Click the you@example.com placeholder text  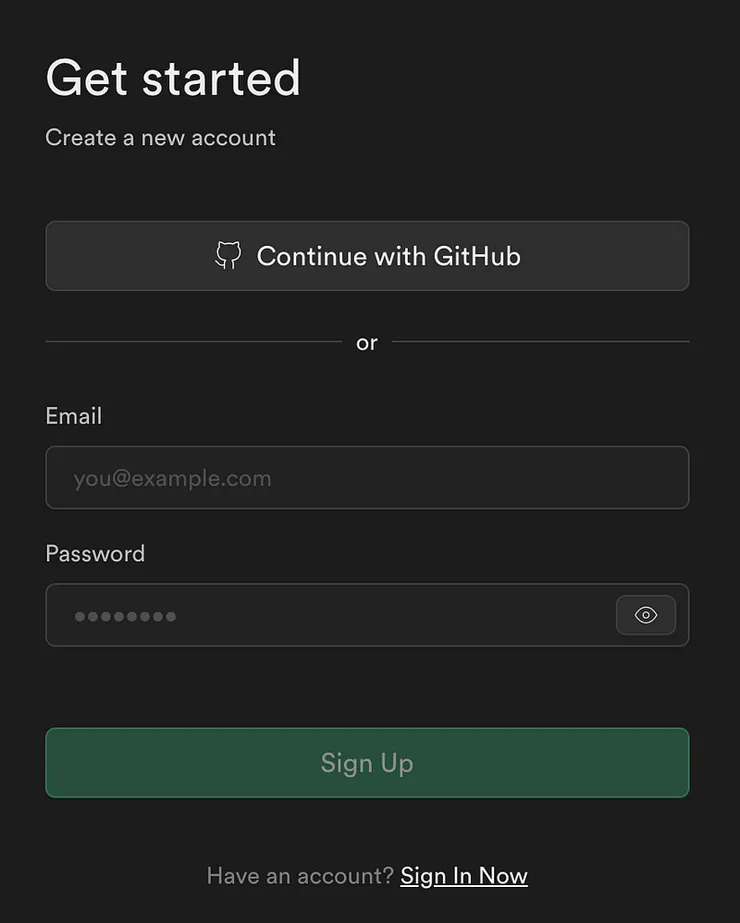172,478
